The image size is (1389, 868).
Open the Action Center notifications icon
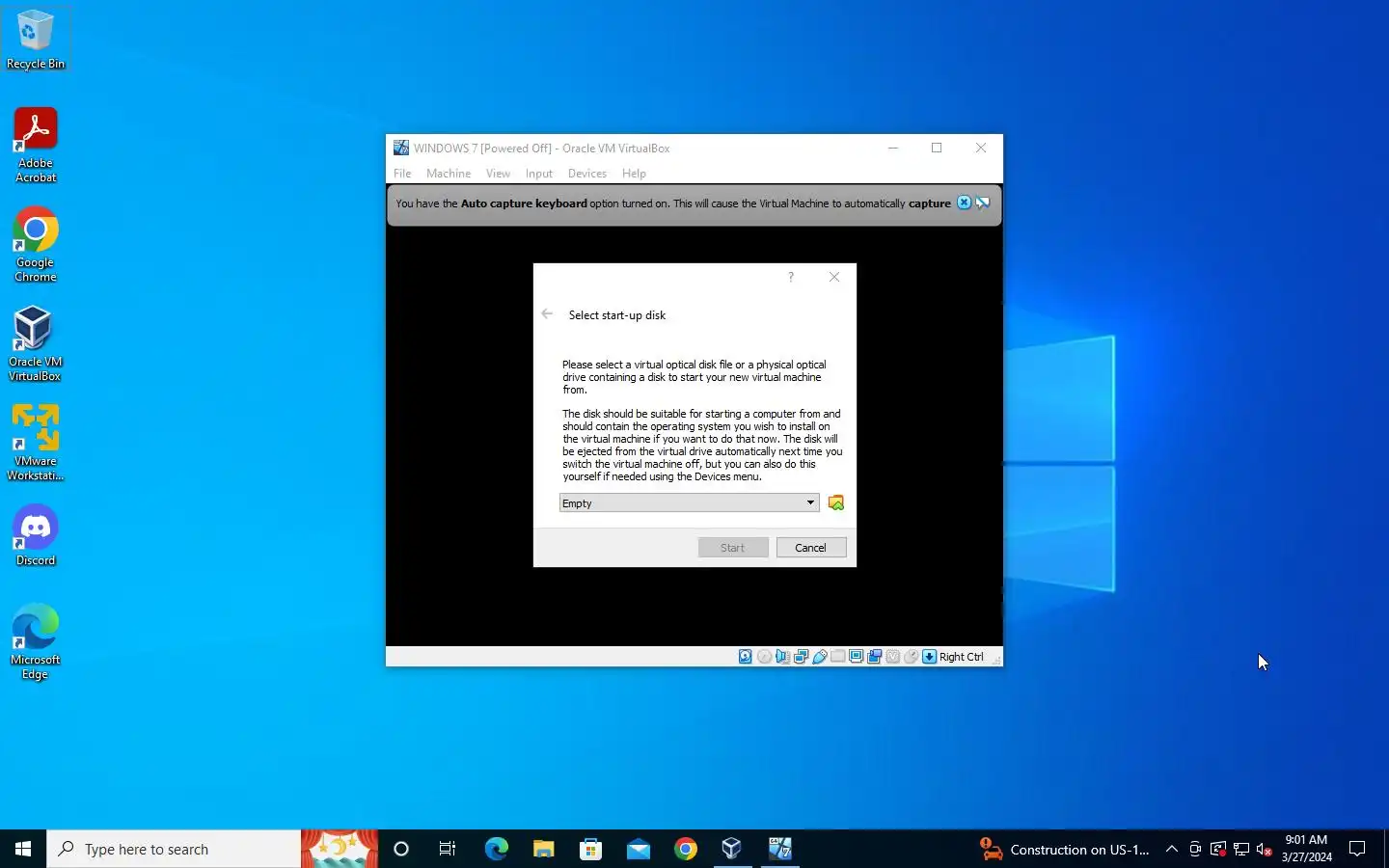click(x=1357, y=849)
